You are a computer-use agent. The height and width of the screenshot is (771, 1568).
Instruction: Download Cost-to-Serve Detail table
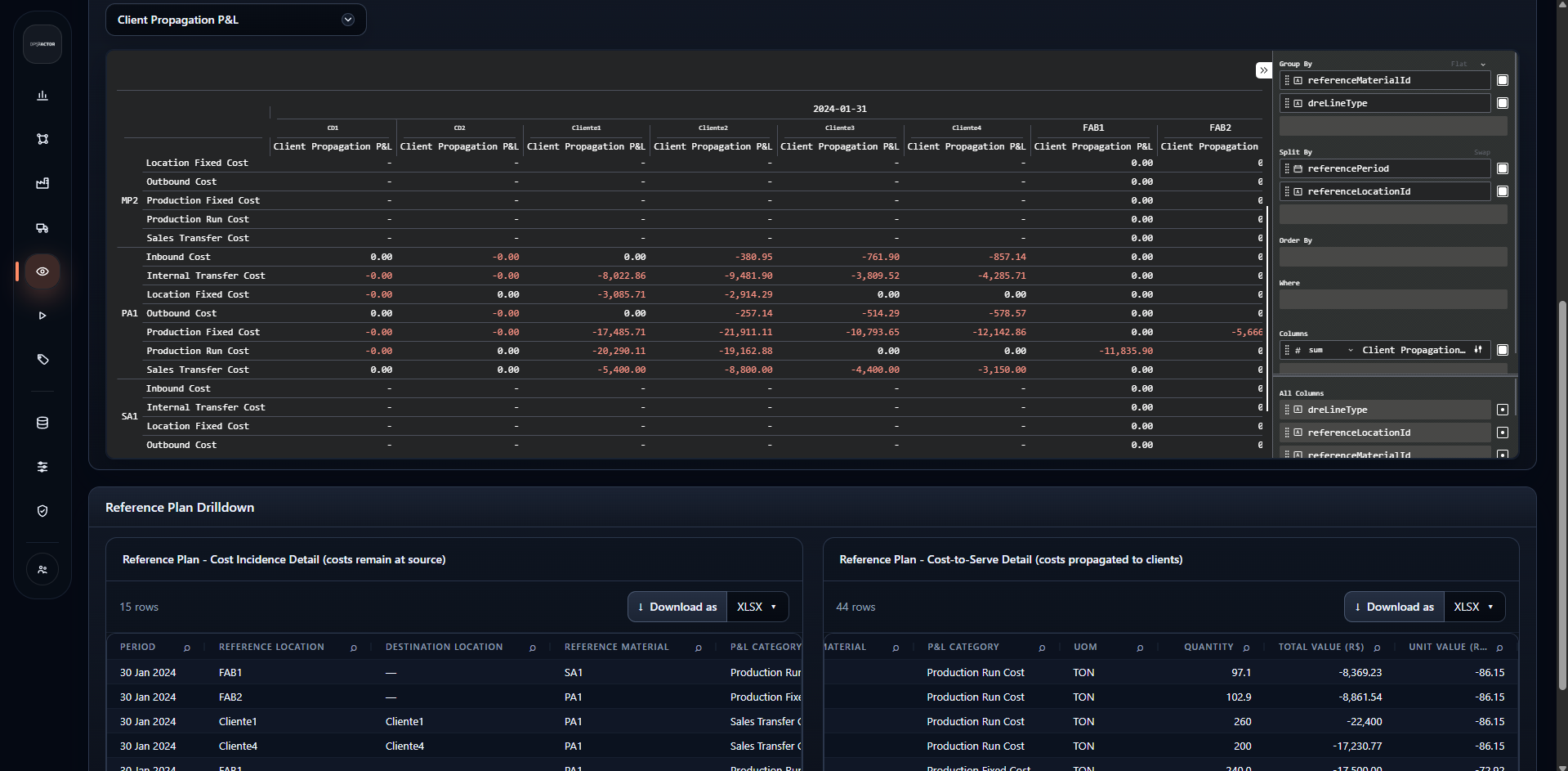pos(1394,607)
